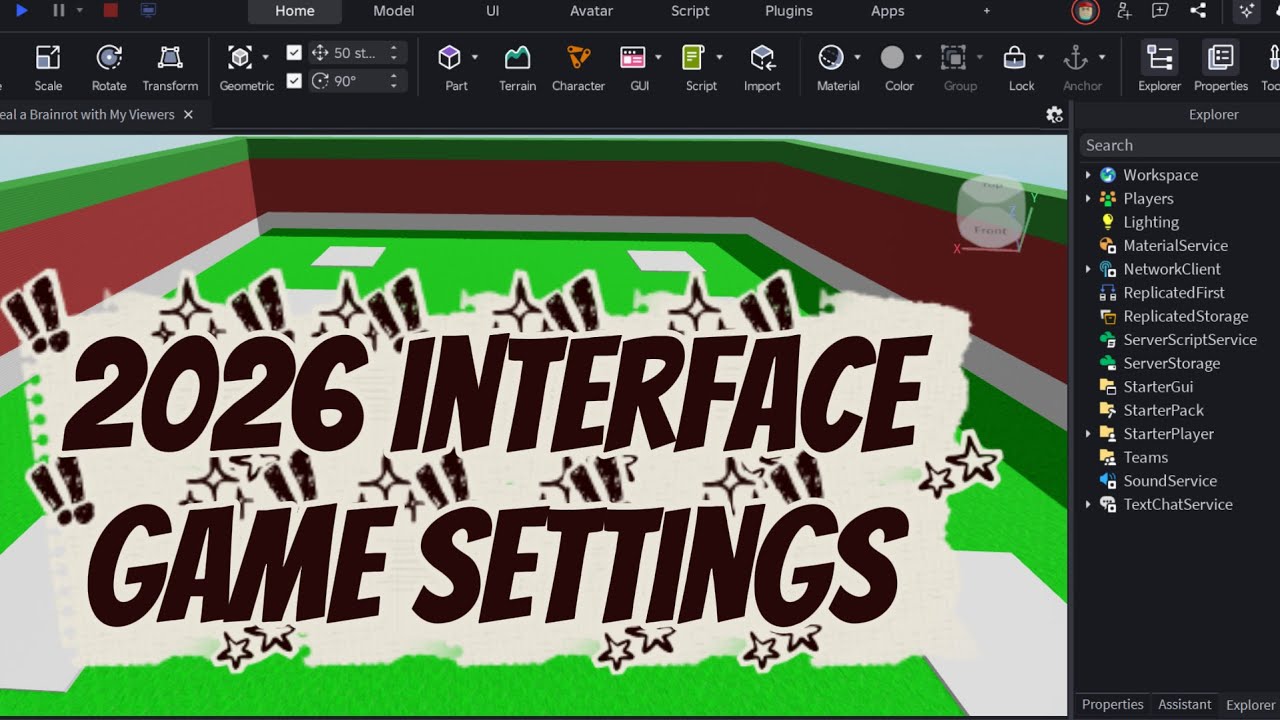Select MaterialService in the Explorer
The image size is (1280, 720).
[x=1175, y=246]
